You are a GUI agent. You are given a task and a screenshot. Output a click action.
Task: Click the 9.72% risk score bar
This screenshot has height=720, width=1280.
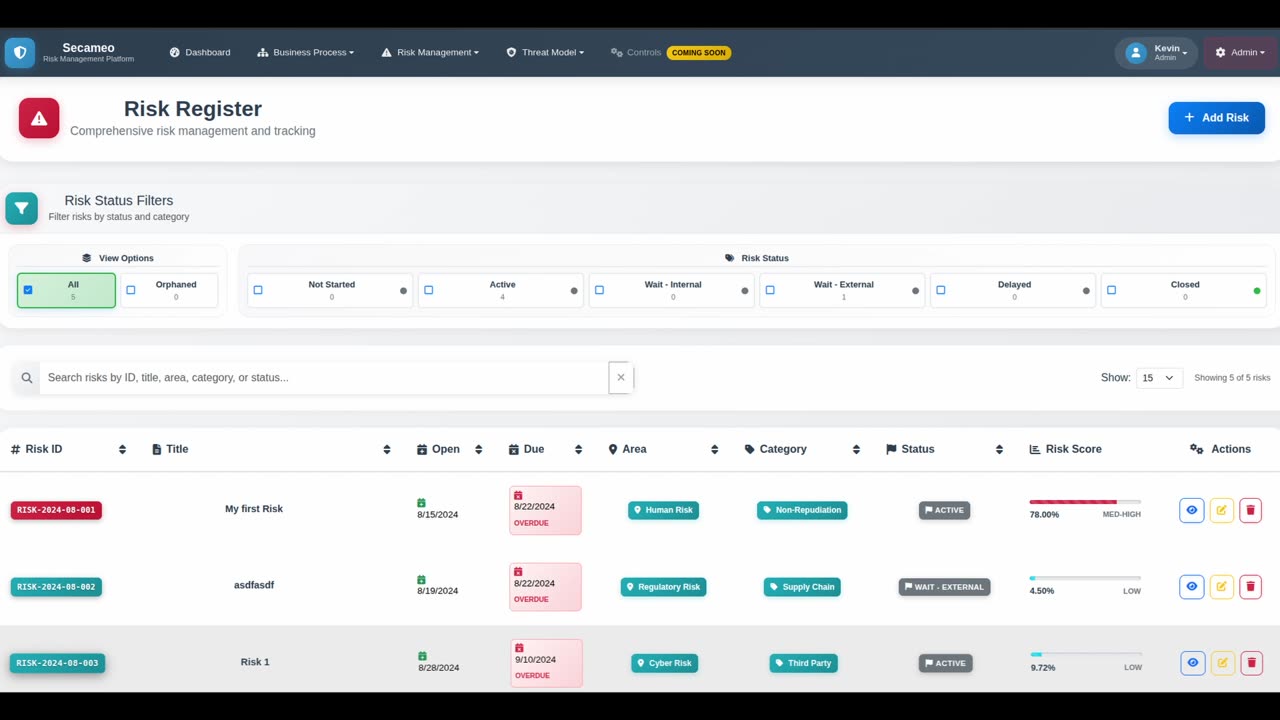pyautogui.click(x=1085, y=655)
